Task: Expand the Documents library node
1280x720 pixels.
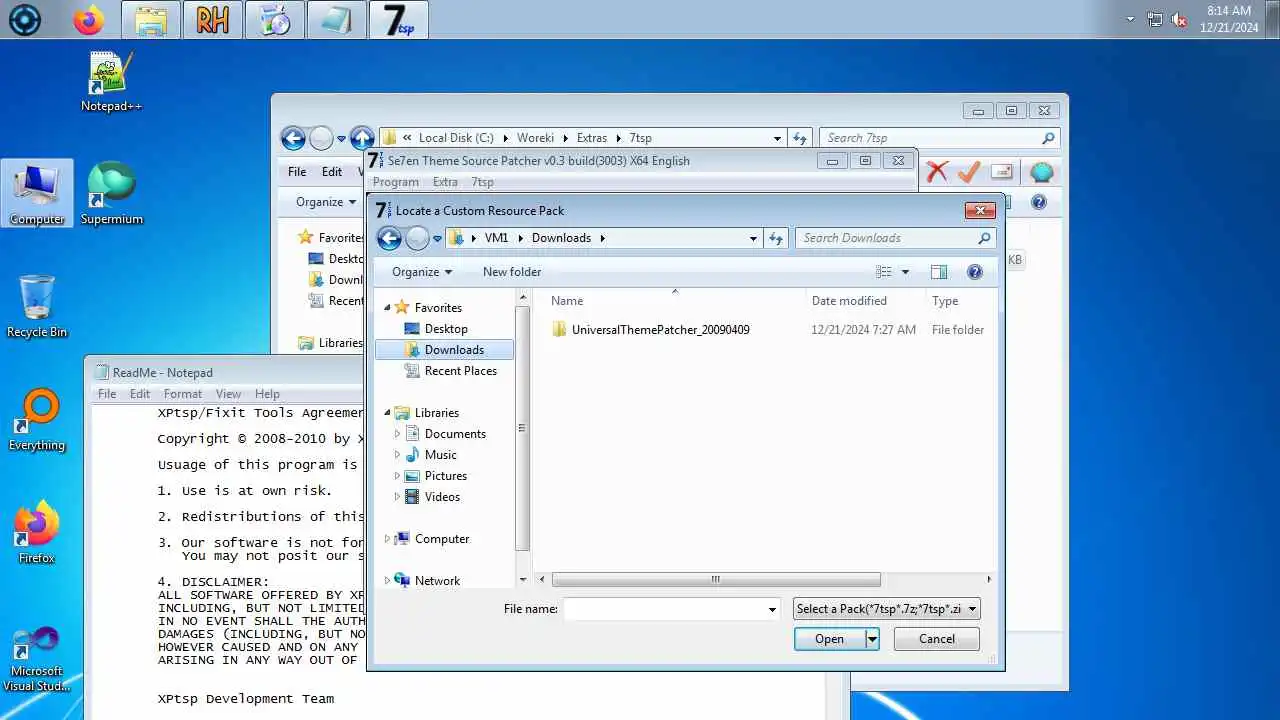Action: (397, 434)
